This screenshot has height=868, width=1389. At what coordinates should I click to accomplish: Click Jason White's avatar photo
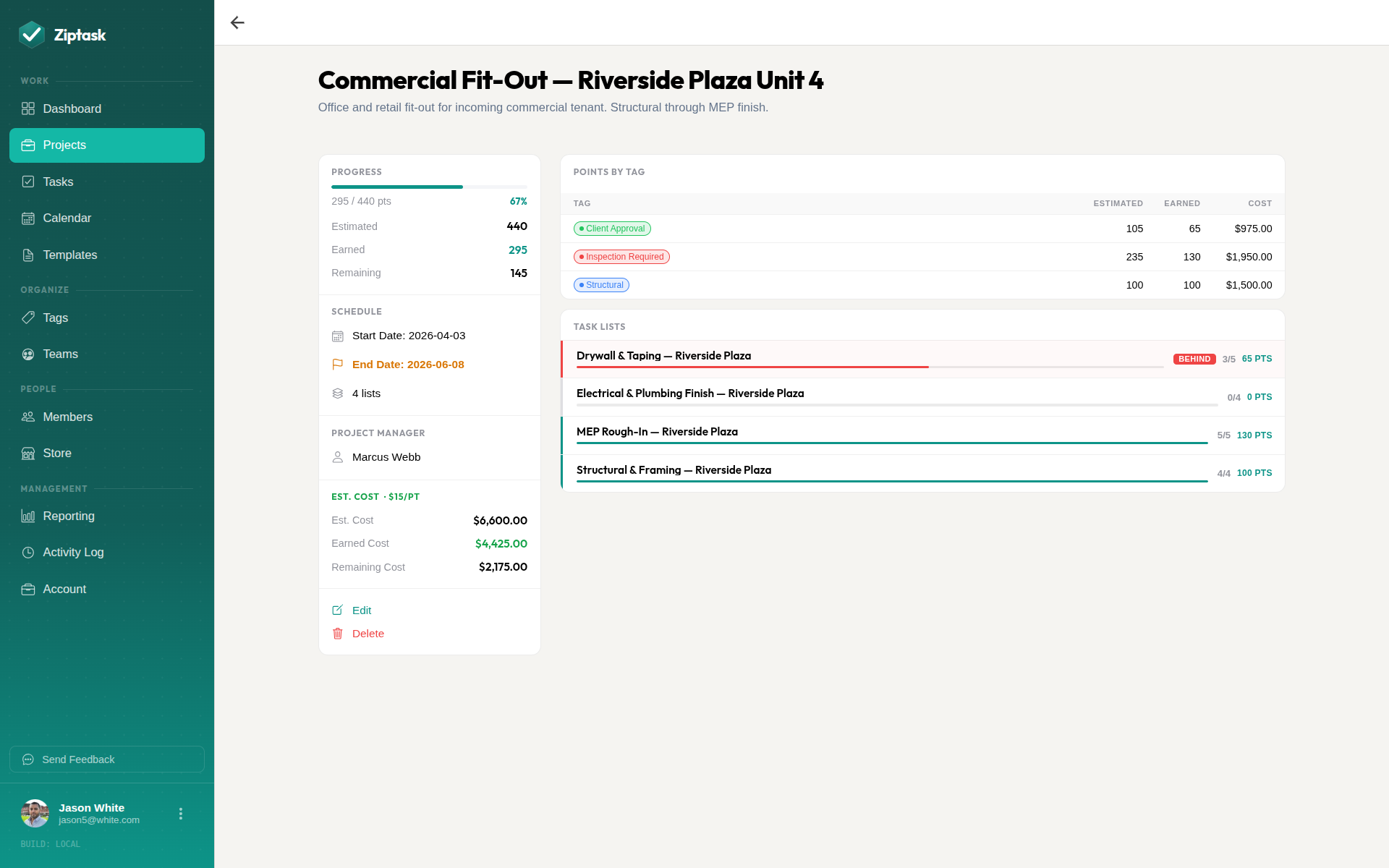pyautogui.click(x=35, y=814)
